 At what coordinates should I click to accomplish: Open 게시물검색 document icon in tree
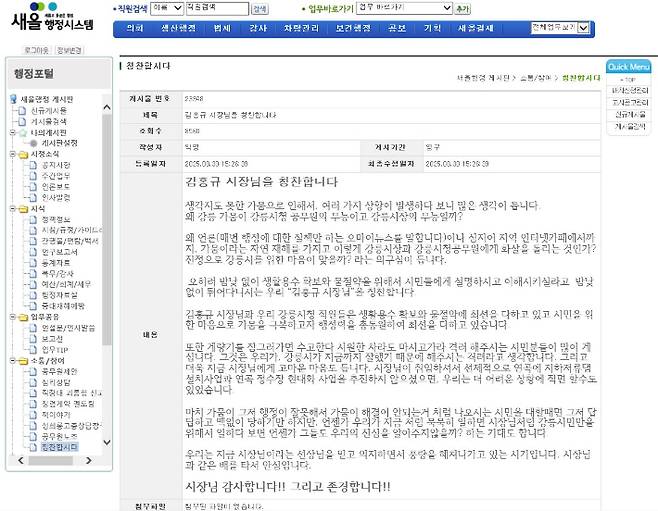click(x=22, y=121)
